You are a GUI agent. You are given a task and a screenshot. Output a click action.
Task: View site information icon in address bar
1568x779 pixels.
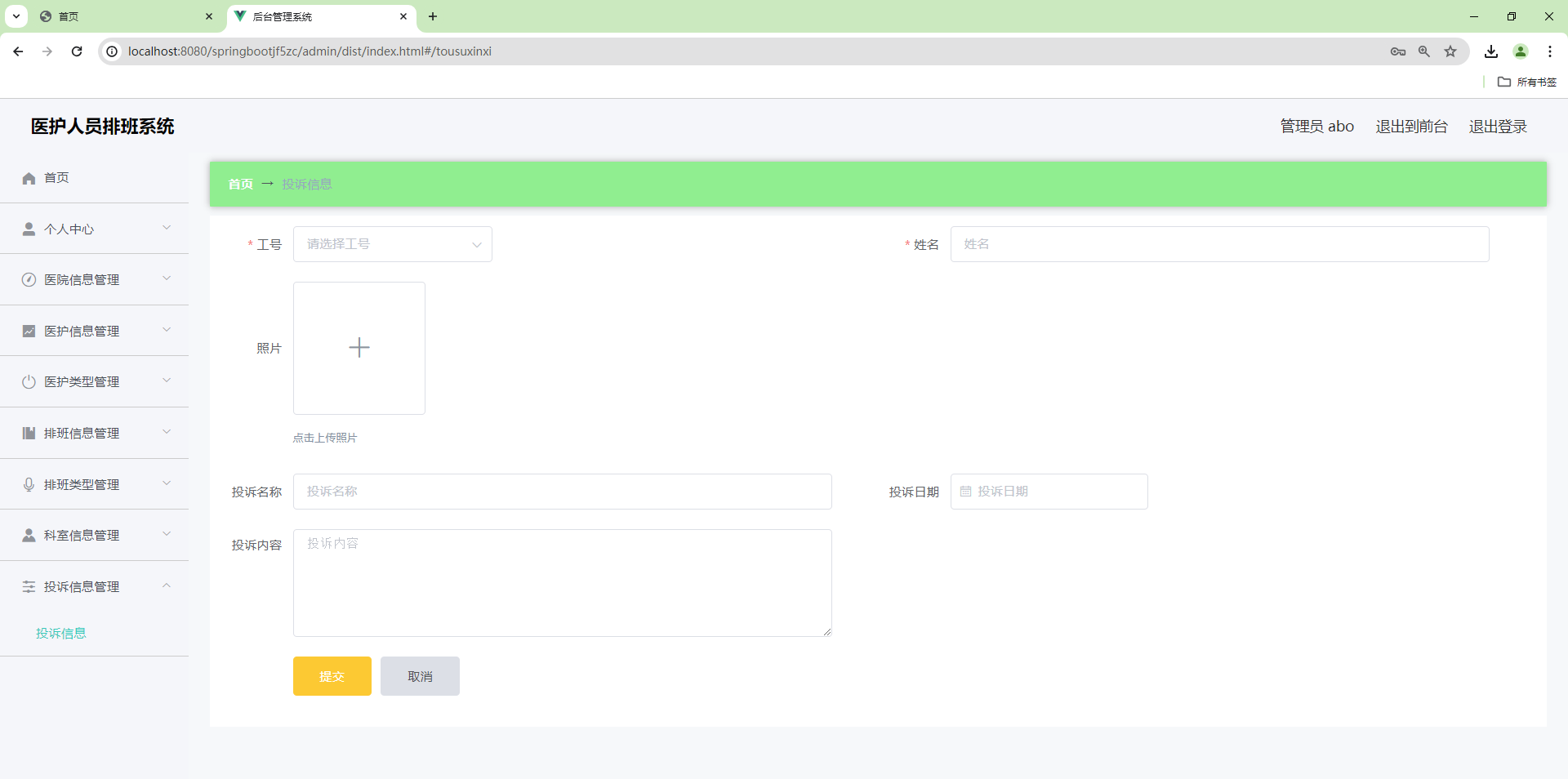coord(112,51)
